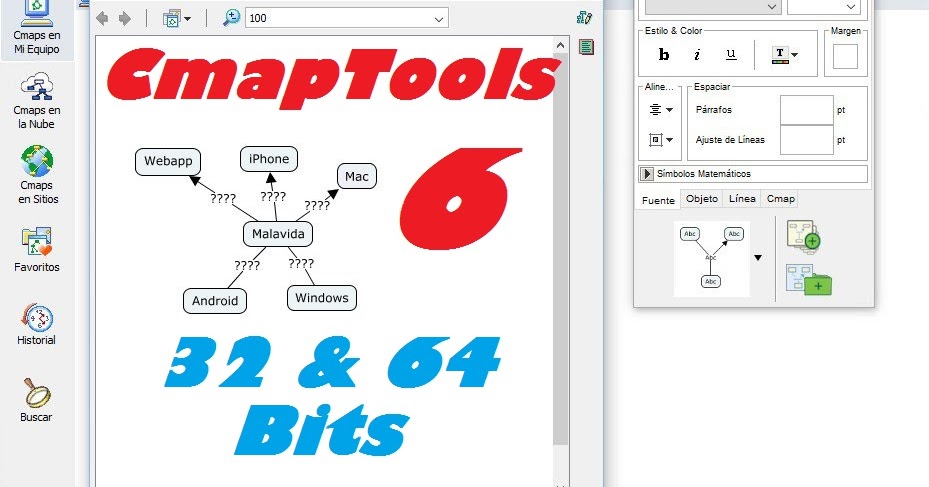Screen dimensions: 929x487
Task: Open Cmaps en la Nube
Action: pyautogui.click(x=37, y=101)
